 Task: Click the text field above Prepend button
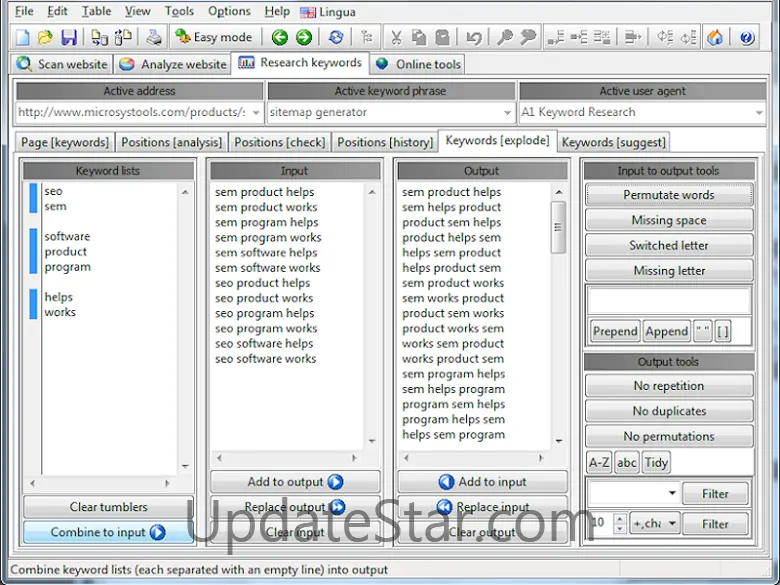tap(669, 301)
